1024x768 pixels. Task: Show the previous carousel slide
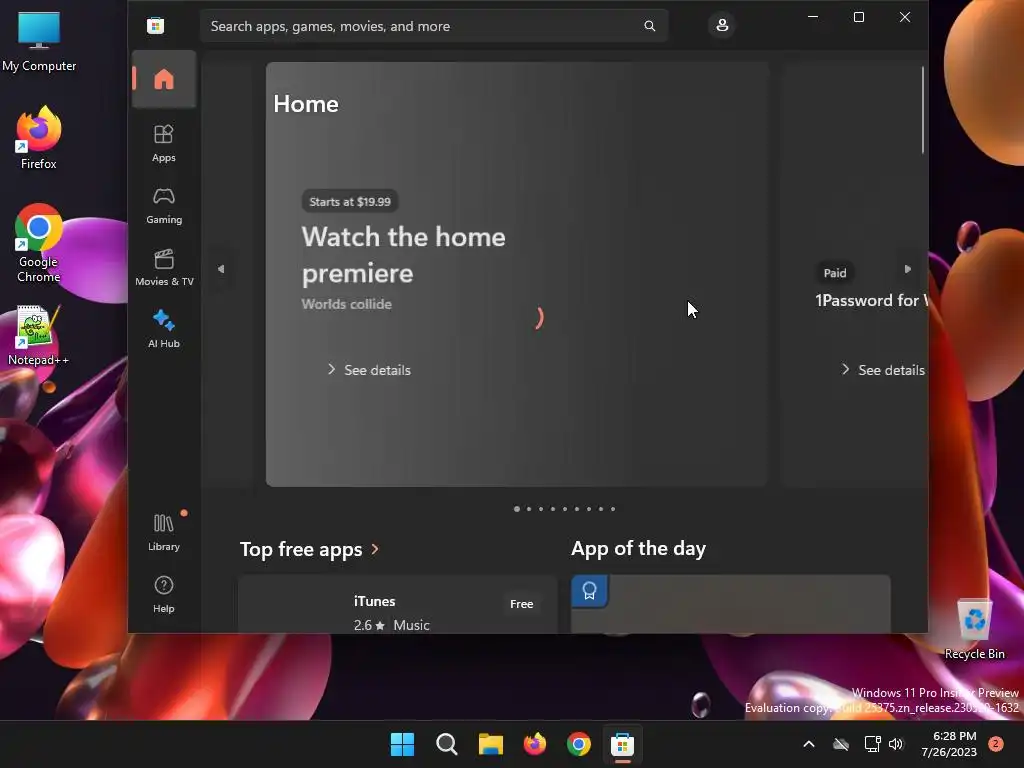(x=221, y=269)
